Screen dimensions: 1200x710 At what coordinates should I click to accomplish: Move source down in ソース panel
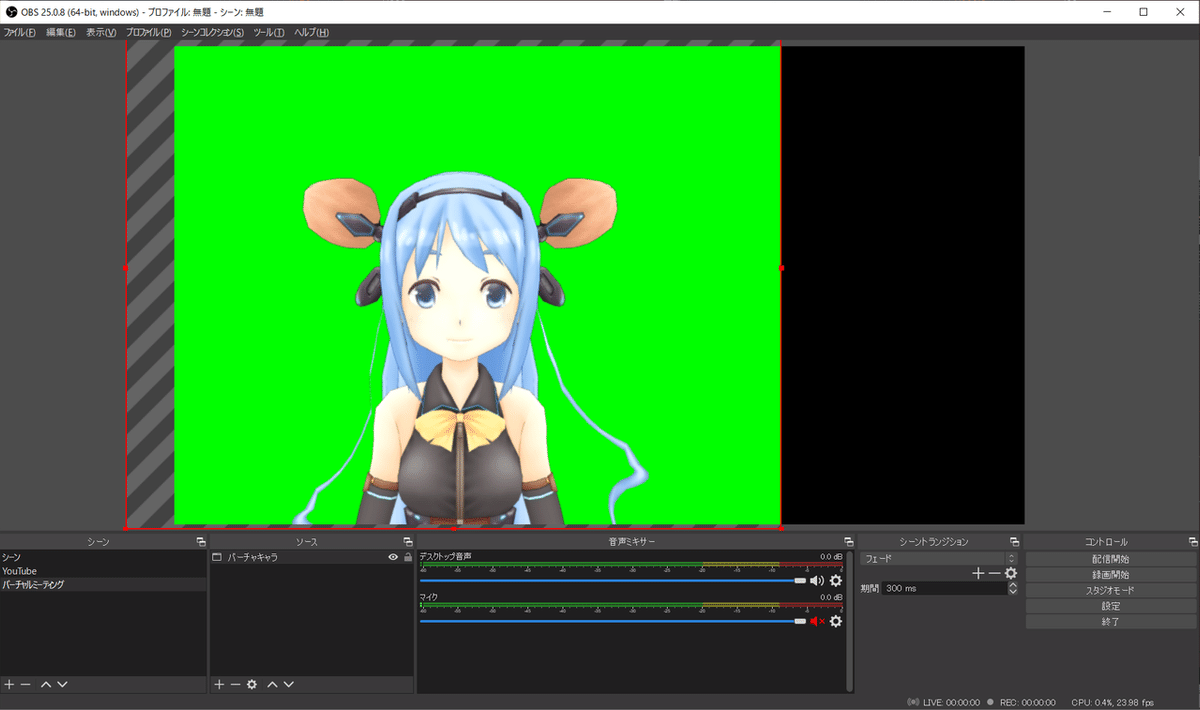coord(288,684)
